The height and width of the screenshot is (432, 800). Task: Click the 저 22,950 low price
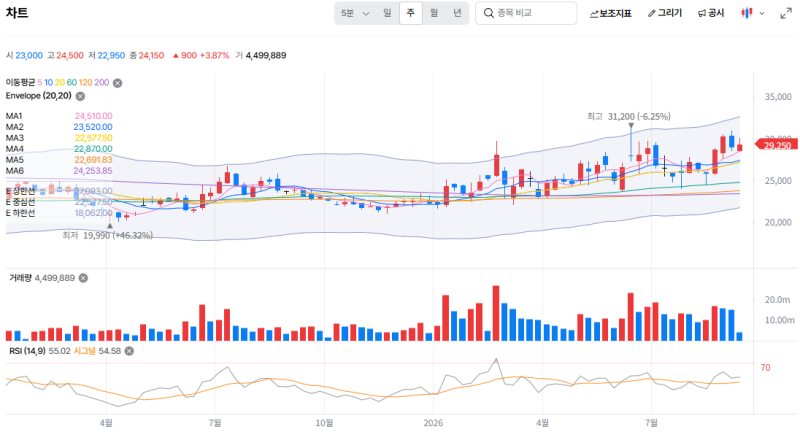point(106,56)
